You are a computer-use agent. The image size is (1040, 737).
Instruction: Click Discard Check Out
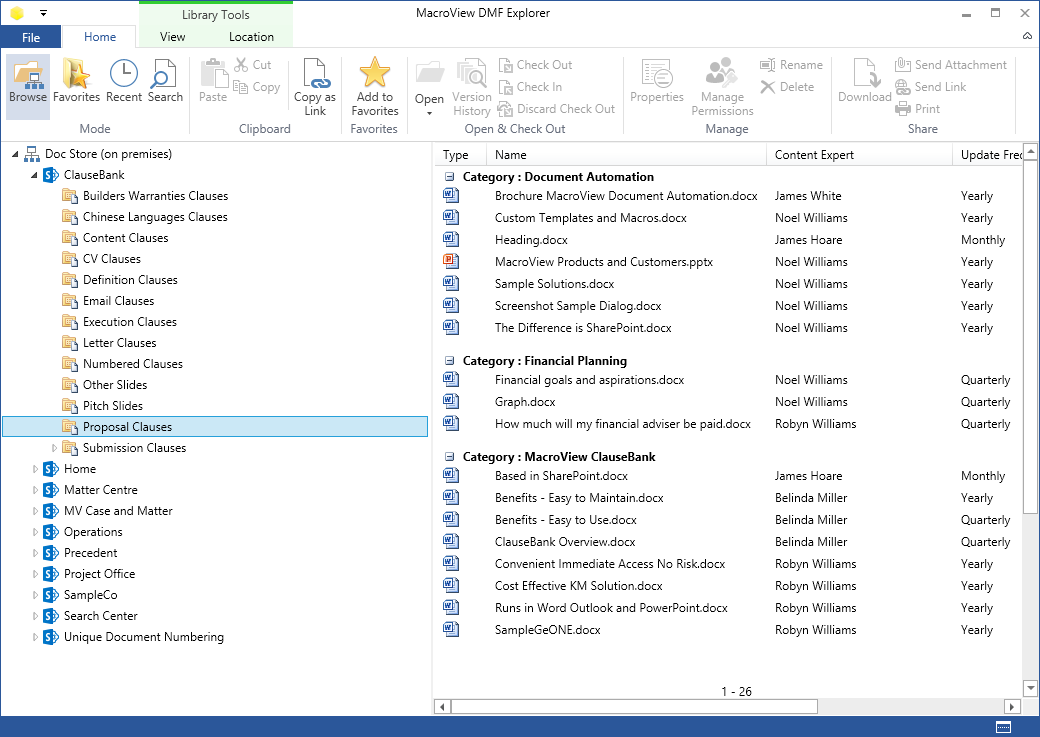click(556, 109)
